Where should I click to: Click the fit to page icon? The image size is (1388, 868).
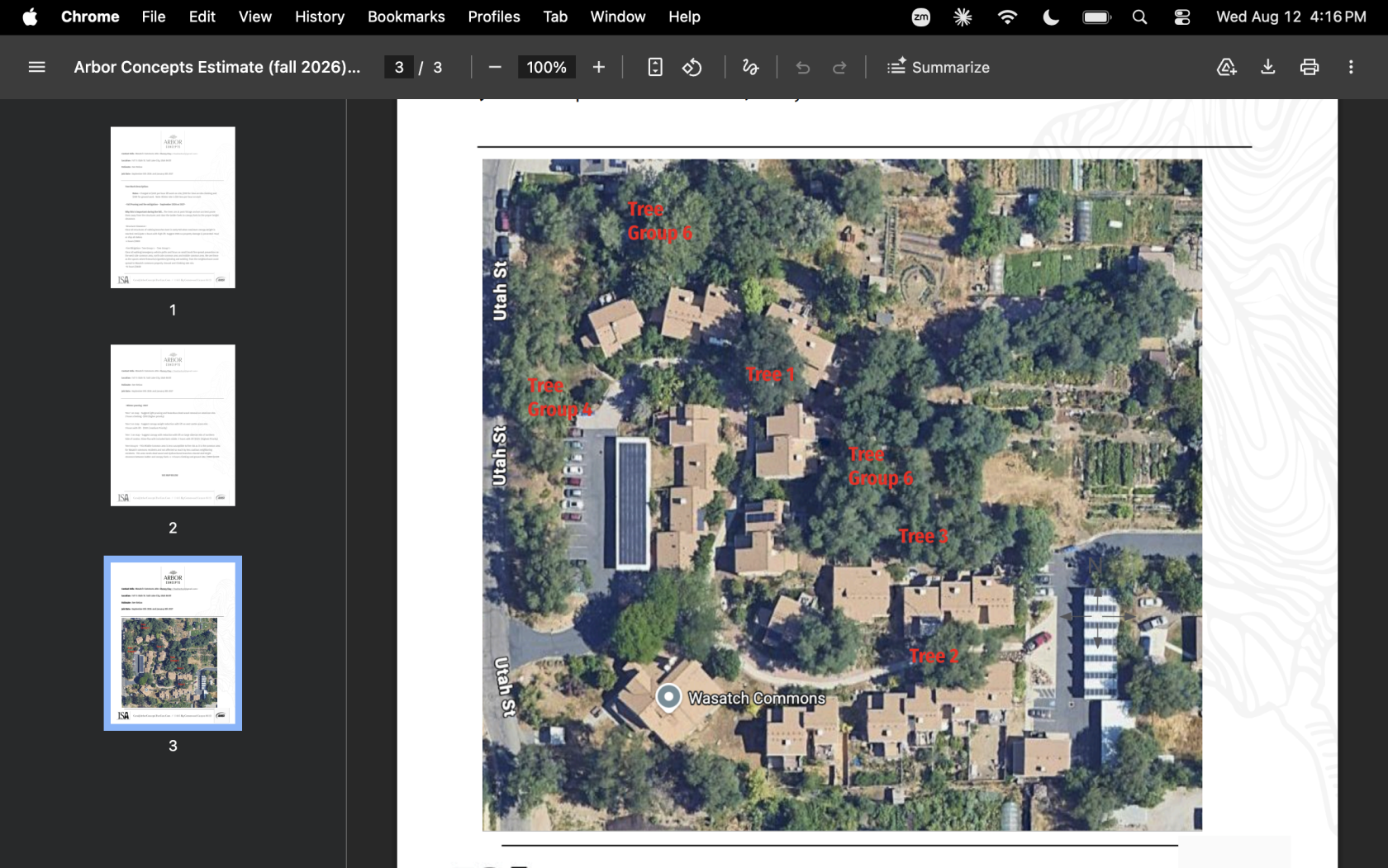655,67
